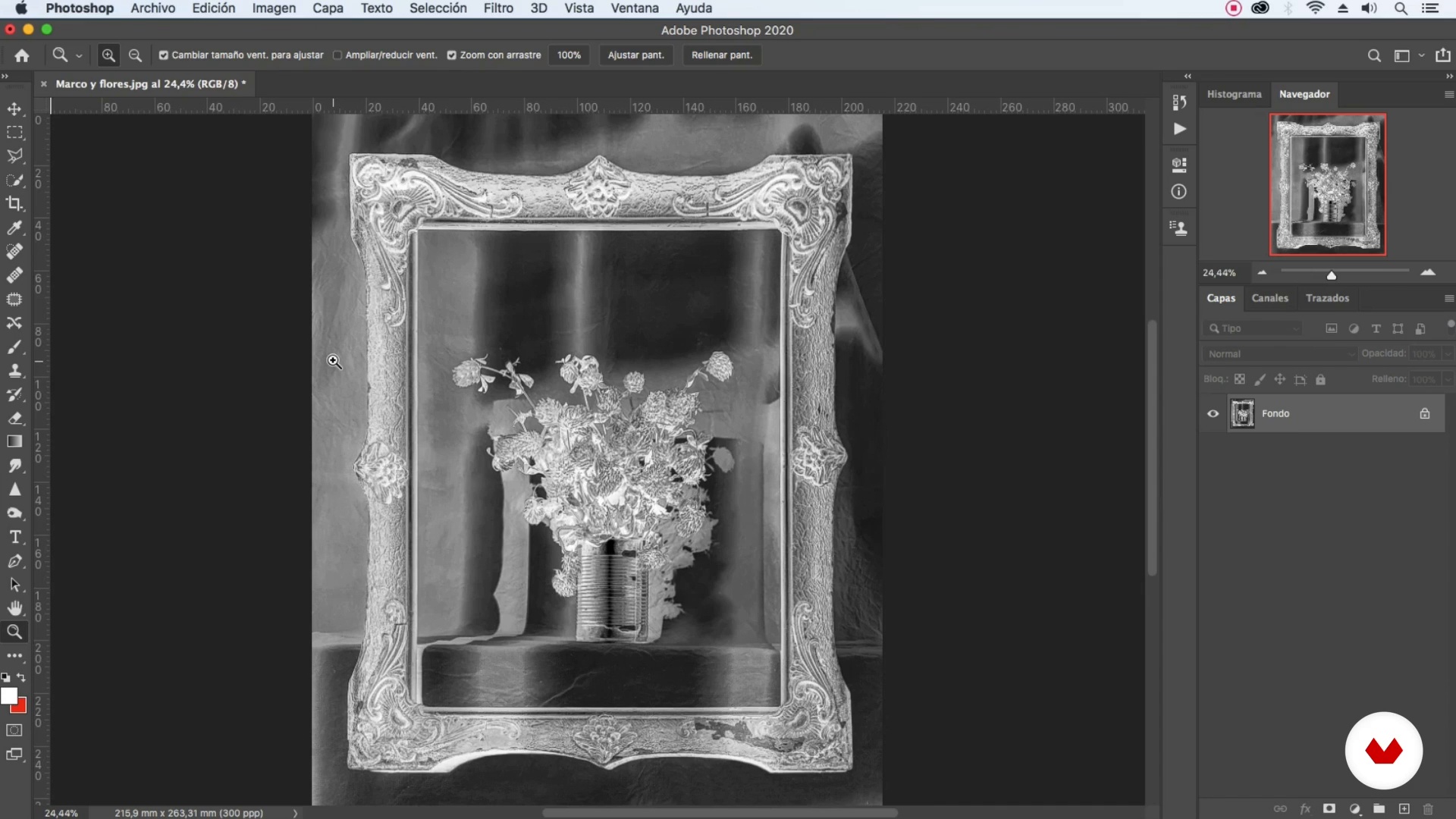The width and height of the screenshot is (1456, 819).
Task: Select the Clone Stamp tool
Action: point(14,371)
